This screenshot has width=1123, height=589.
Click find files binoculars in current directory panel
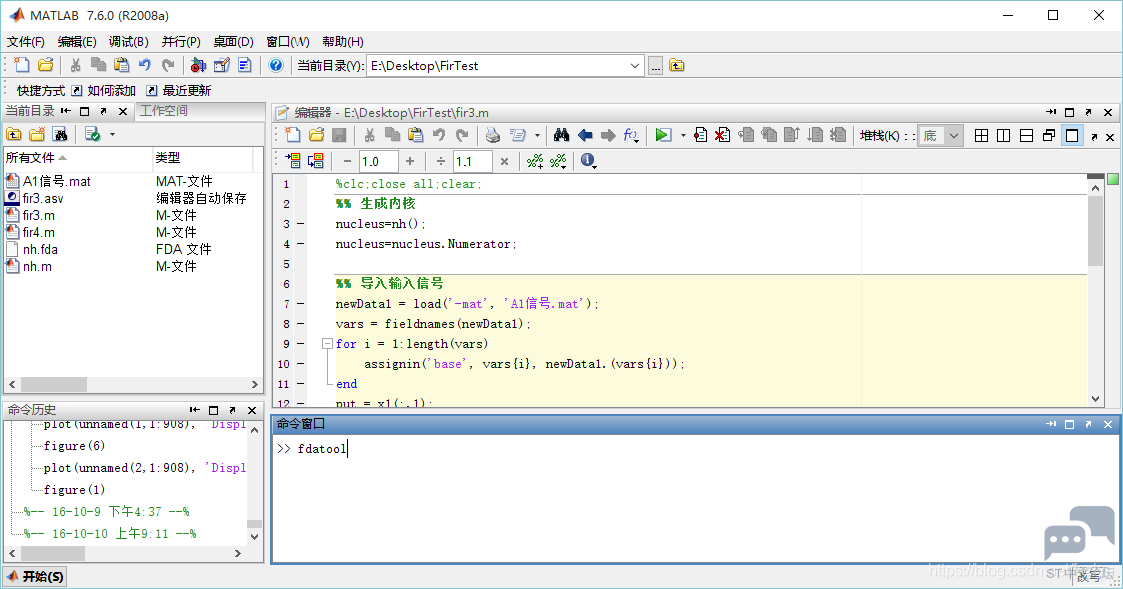point(60,134)
